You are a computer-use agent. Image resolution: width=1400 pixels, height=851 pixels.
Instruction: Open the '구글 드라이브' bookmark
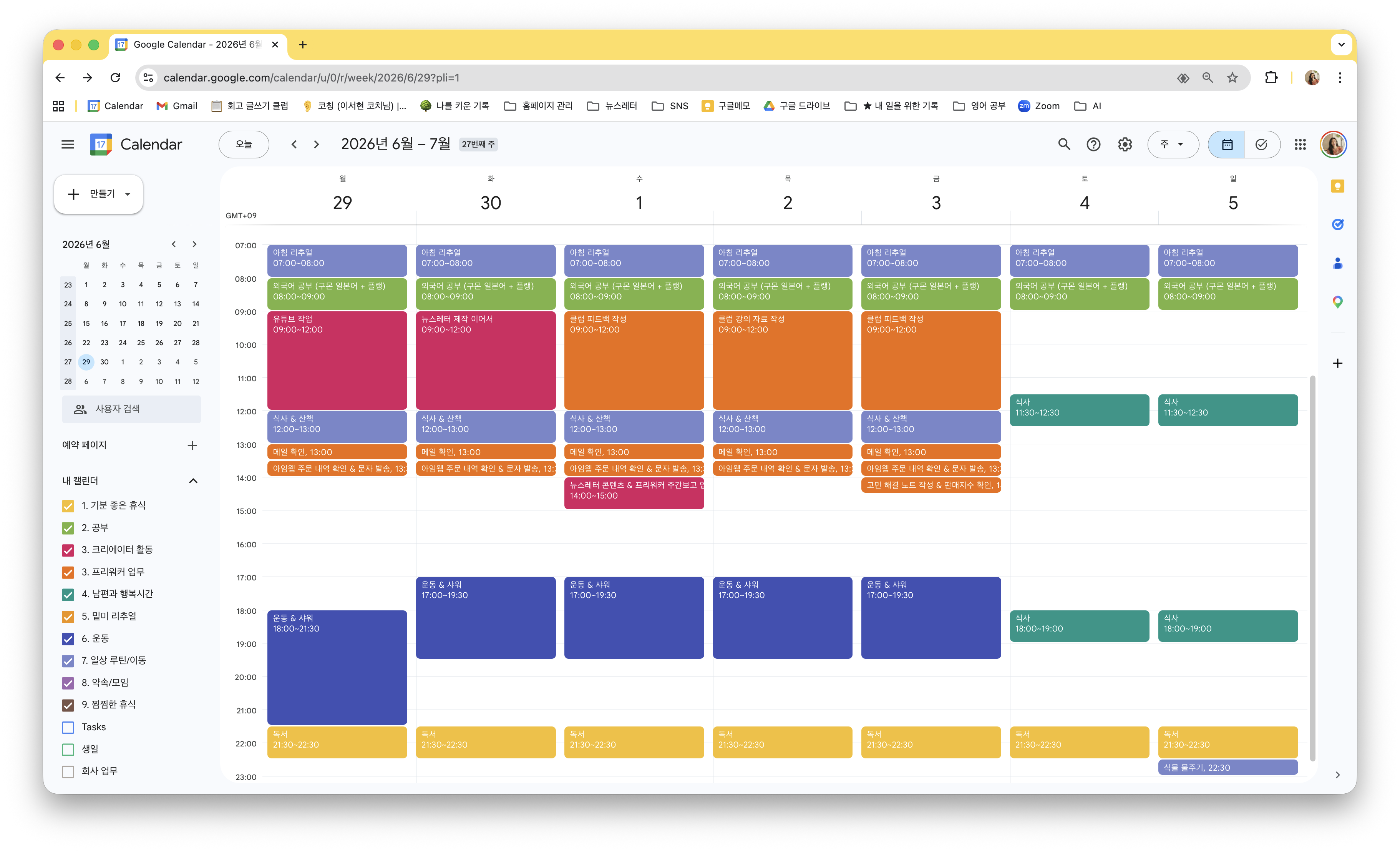(796, 106)
